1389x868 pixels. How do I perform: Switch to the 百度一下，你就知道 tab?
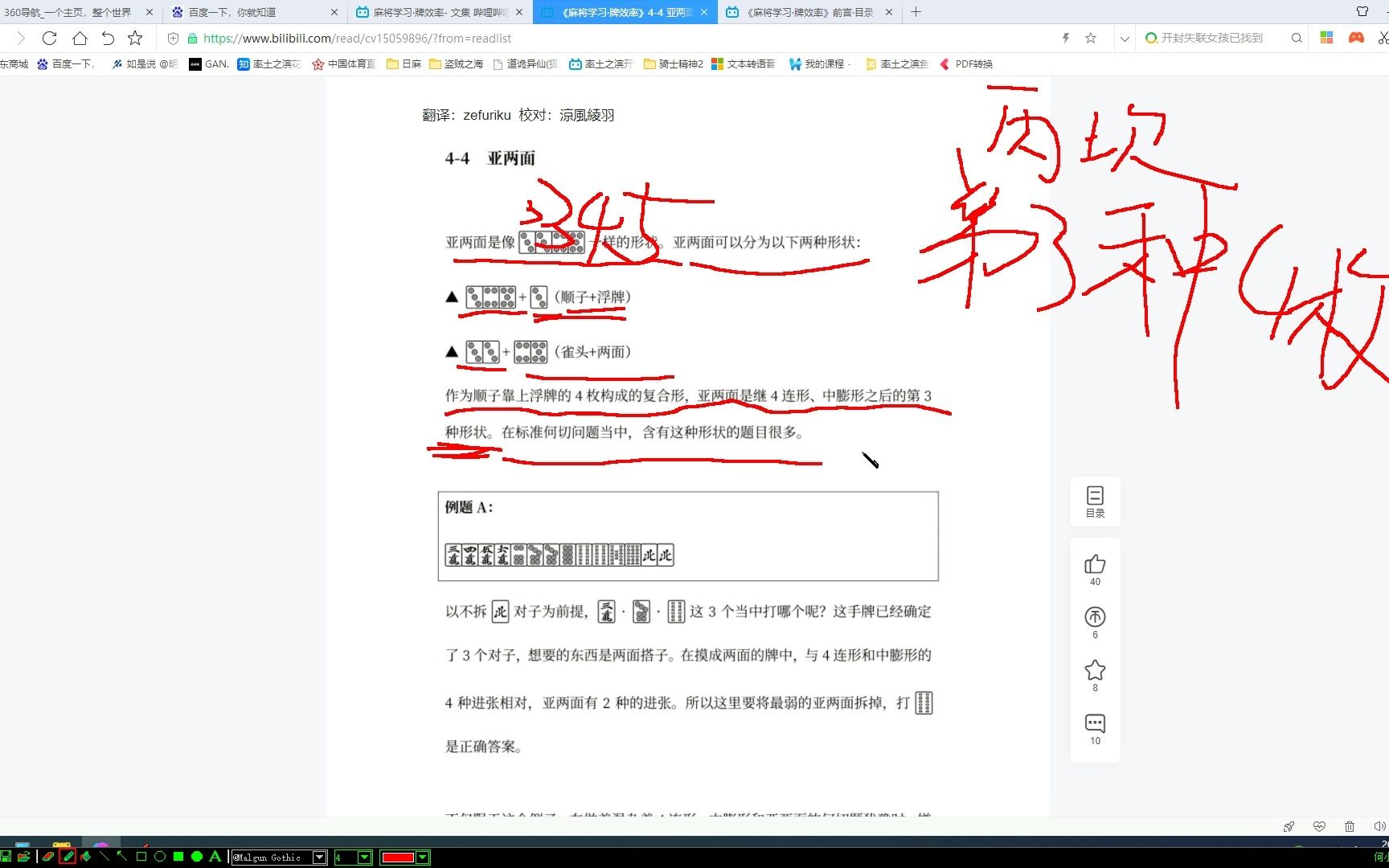tap(256, 12)
